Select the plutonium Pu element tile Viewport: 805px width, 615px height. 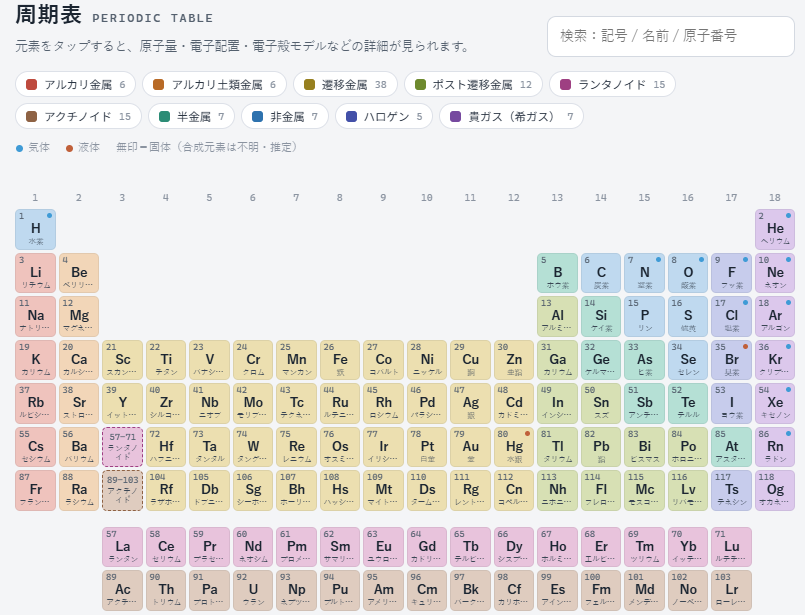coord(340,590)
